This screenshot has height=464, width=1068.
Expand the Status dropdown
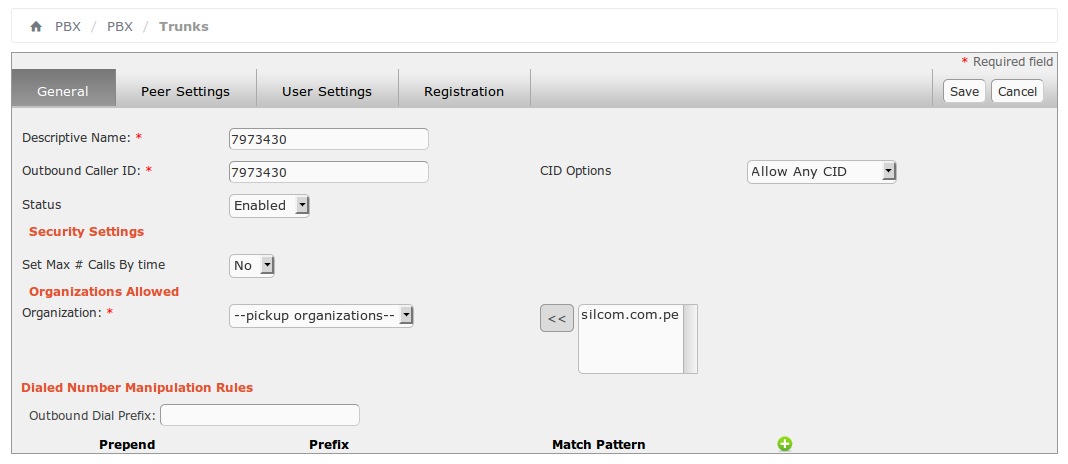tap(270, 206)
